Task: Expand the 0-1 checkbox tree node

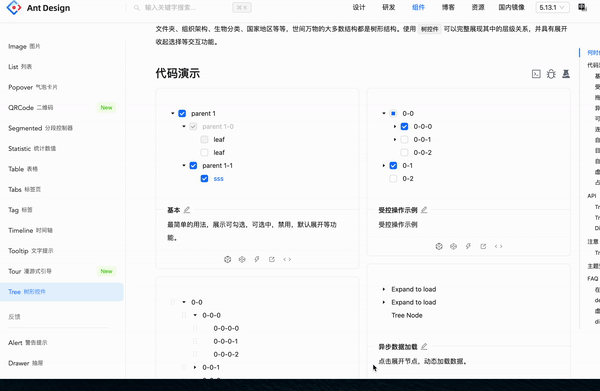Action: (x=384, y=166)
